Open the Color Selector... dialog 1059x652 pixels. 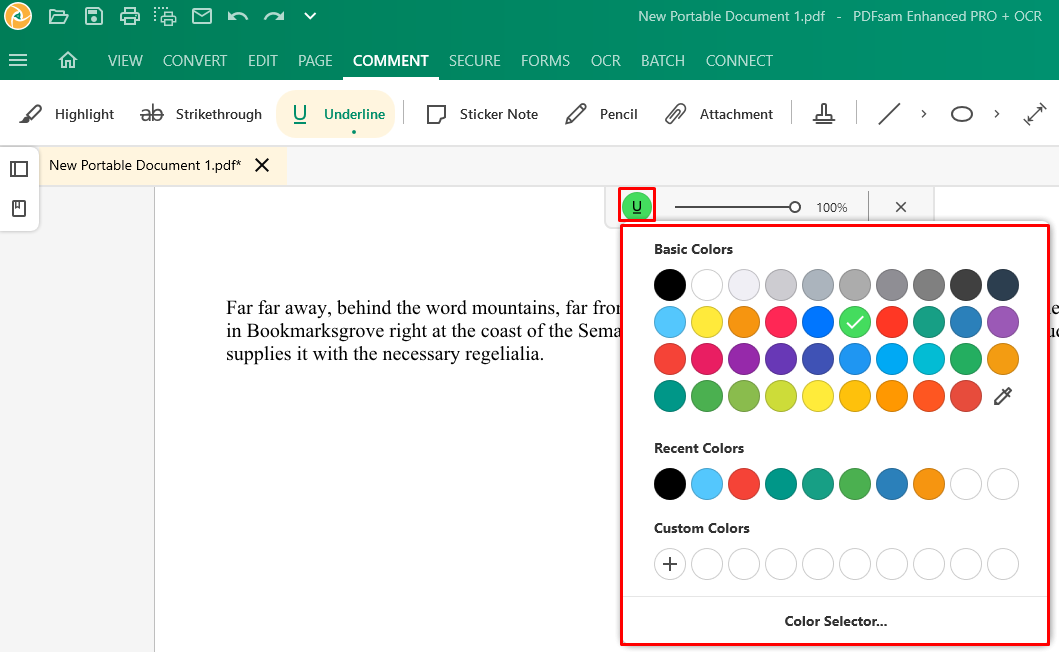click(x=835, y=622)
